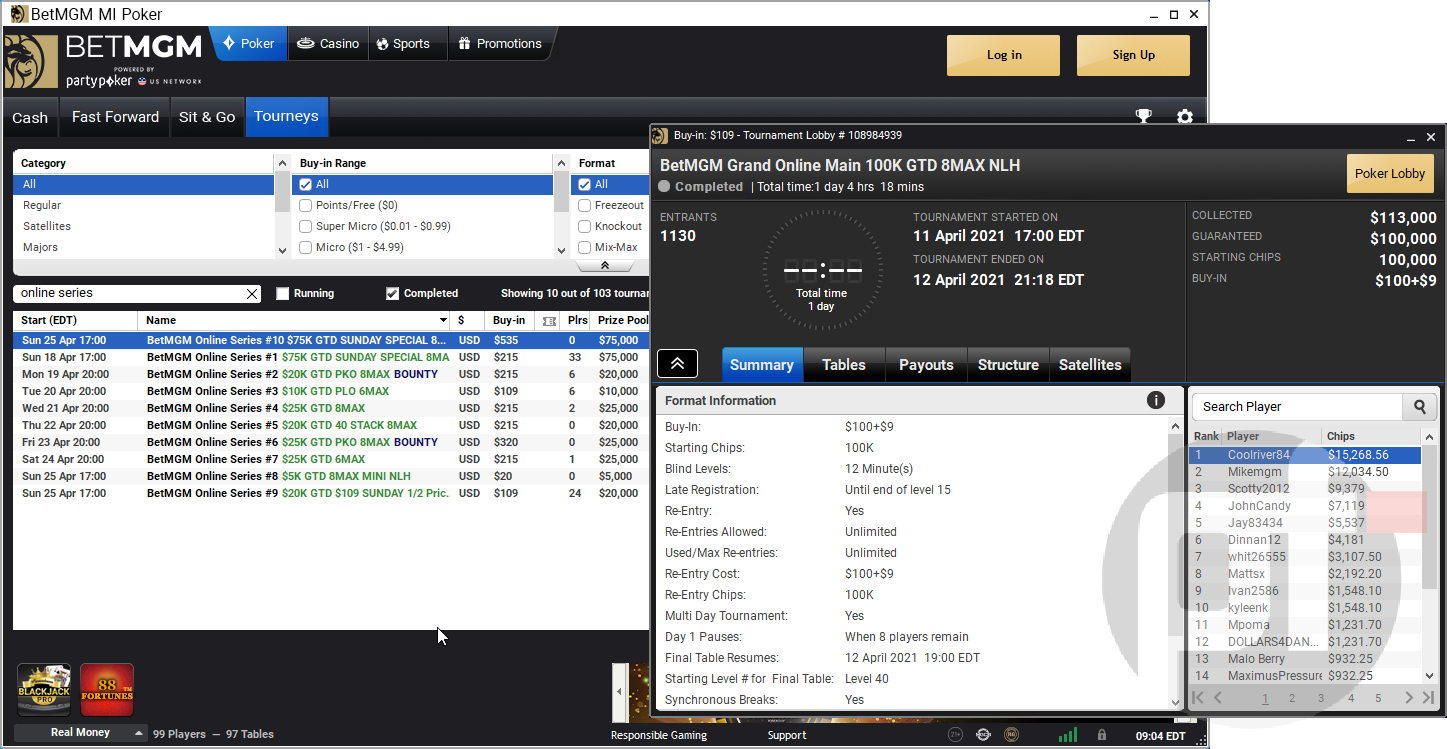Open the Satellites tab
Screen dimensions: 1447x749
[x=1090, y=365]
